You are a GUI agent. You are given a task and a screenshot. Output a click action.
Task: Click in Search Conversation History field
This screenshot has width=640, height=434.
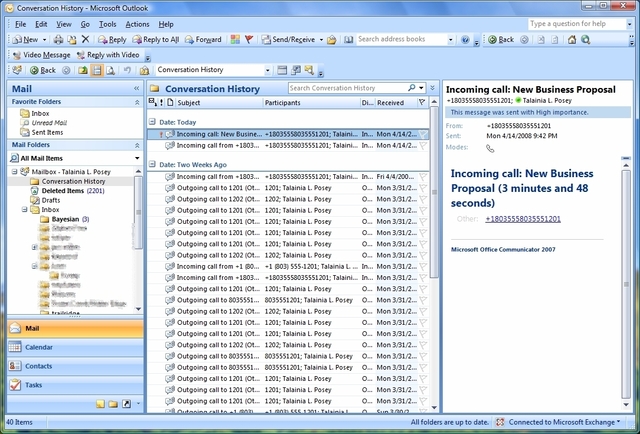click(348, 88)
